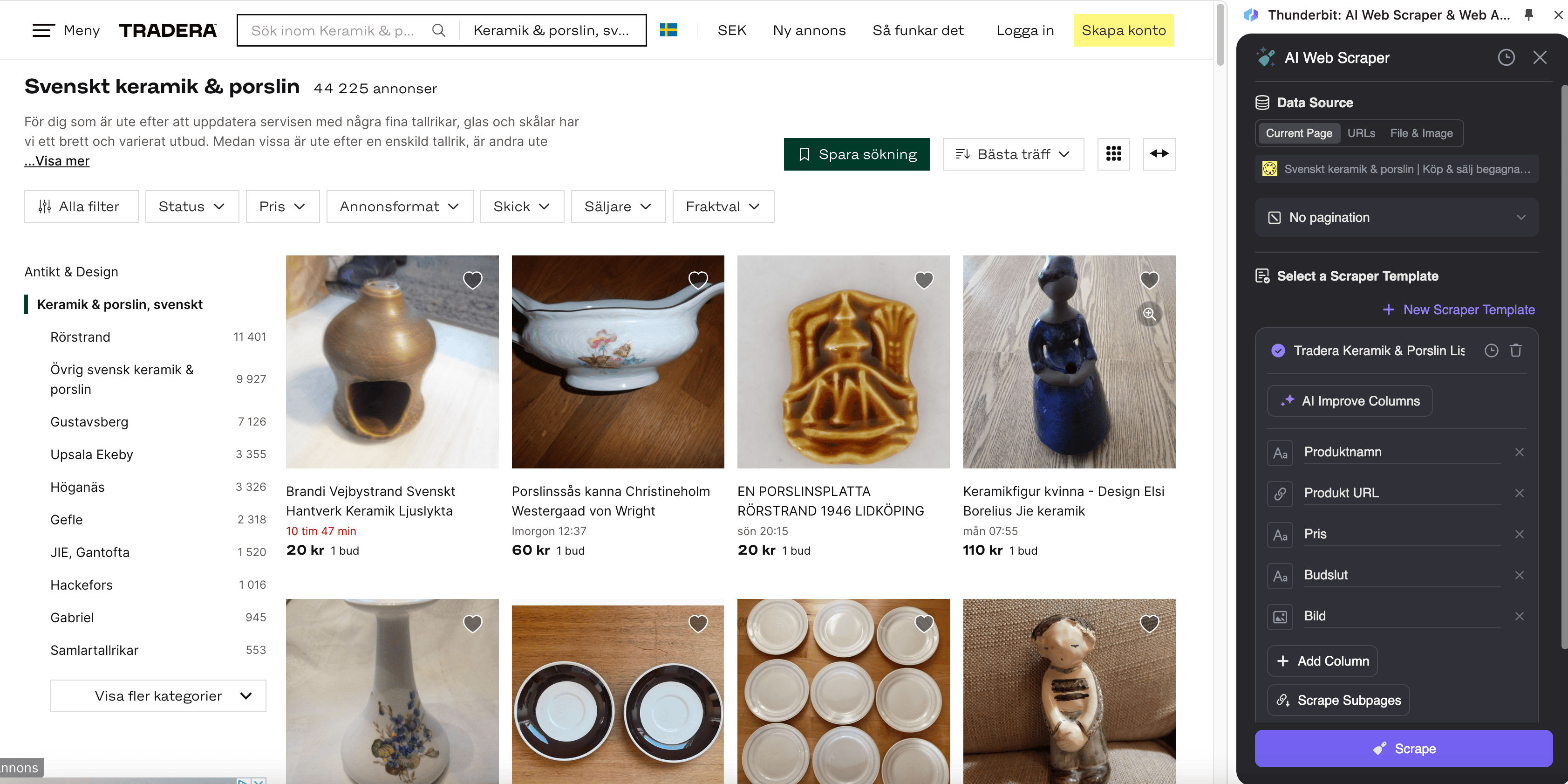Click the grid view icon

[1113, 154]
